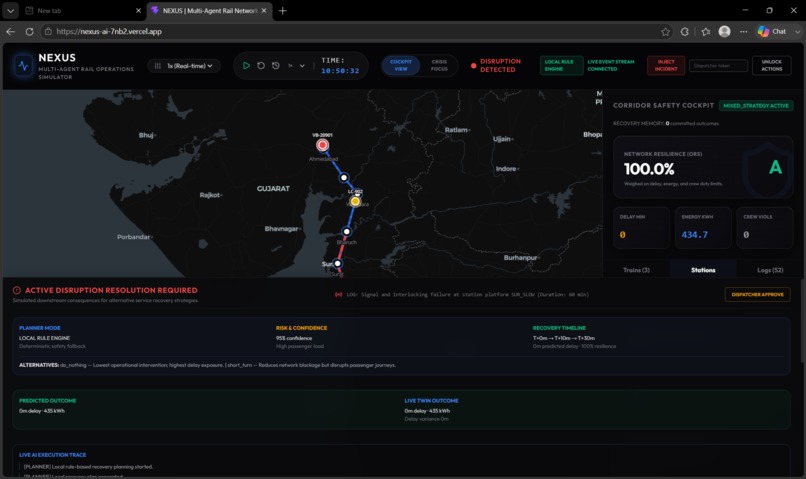Click the Live Twin Outcome heading
Image resolution: width=806 pixels, height=479 pixels.
tap(431, 400)
